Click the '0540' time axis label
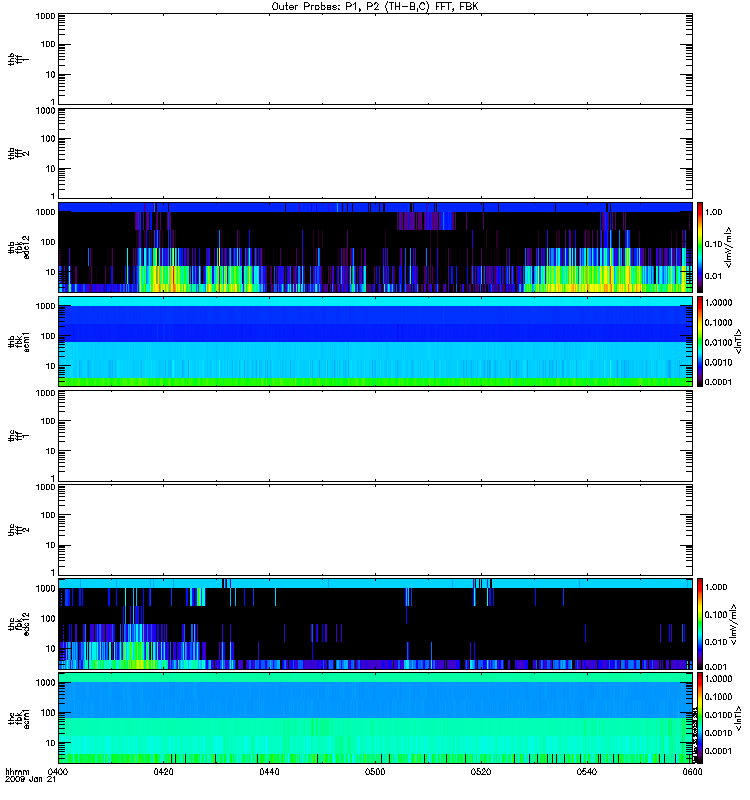This screenshot has height=800, width=750. tap(587, 772)
